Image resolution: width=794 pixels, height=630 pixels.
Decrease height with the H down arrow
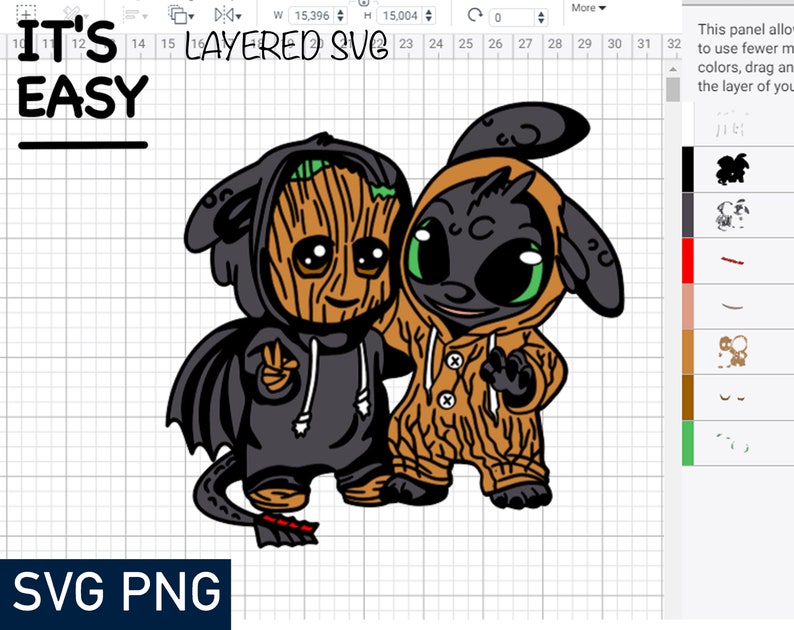click(429, 19)
